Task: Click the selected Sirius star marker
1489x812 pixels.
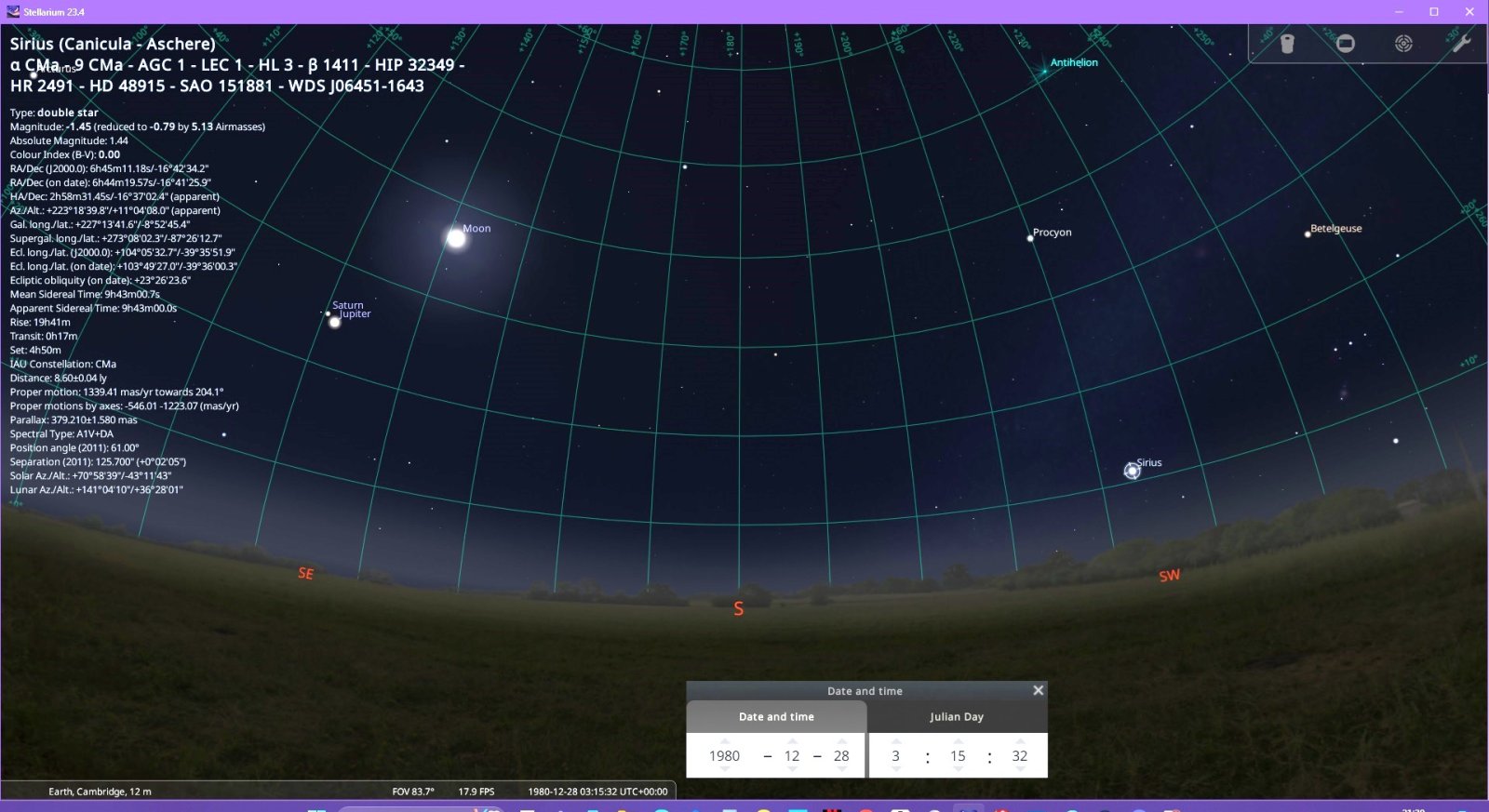Action: (1132, 472)
